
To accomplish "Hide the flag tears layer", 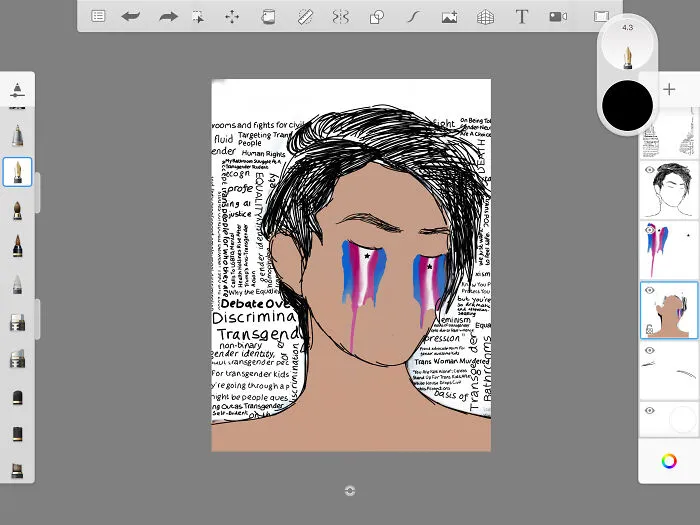I will [x=650, y=230].
